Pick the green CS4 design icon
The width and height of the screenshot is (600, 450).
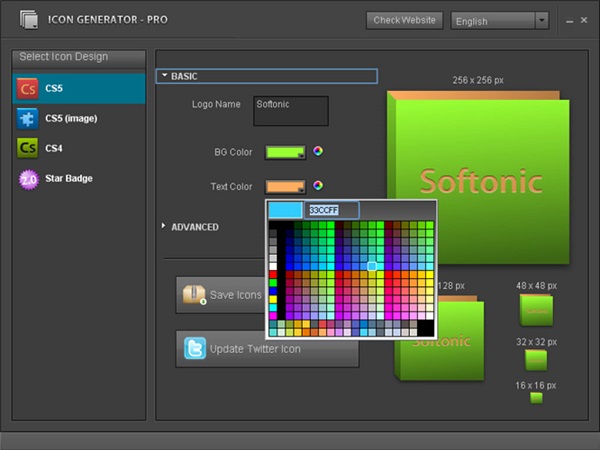pos(27,148)
